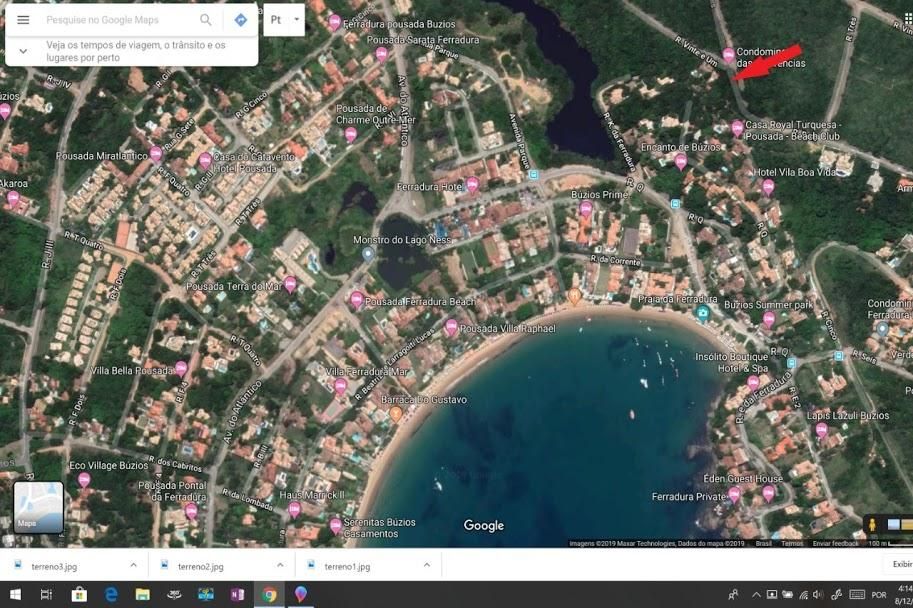Click the Condomínio pin beside R. Vinte e Um

pyautogui.click(x=728, y=55)
